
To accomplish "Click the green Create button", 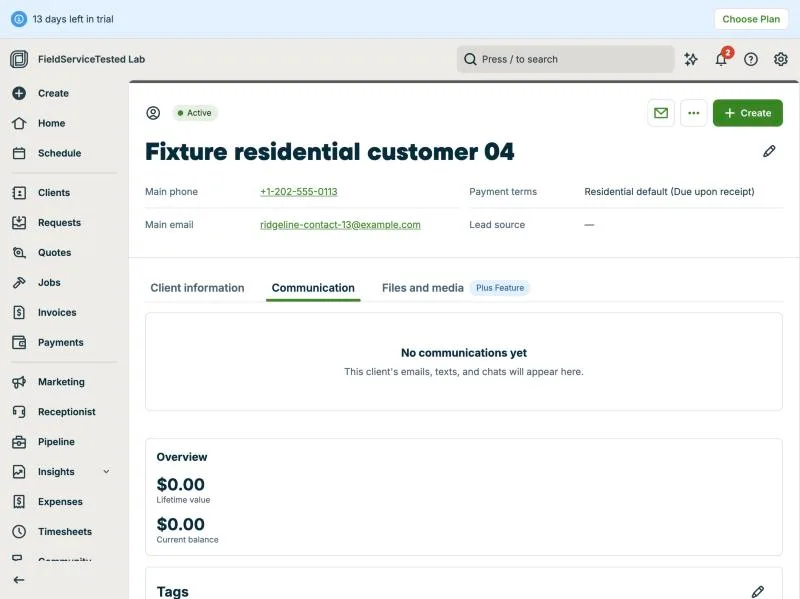I will point(747,113).
